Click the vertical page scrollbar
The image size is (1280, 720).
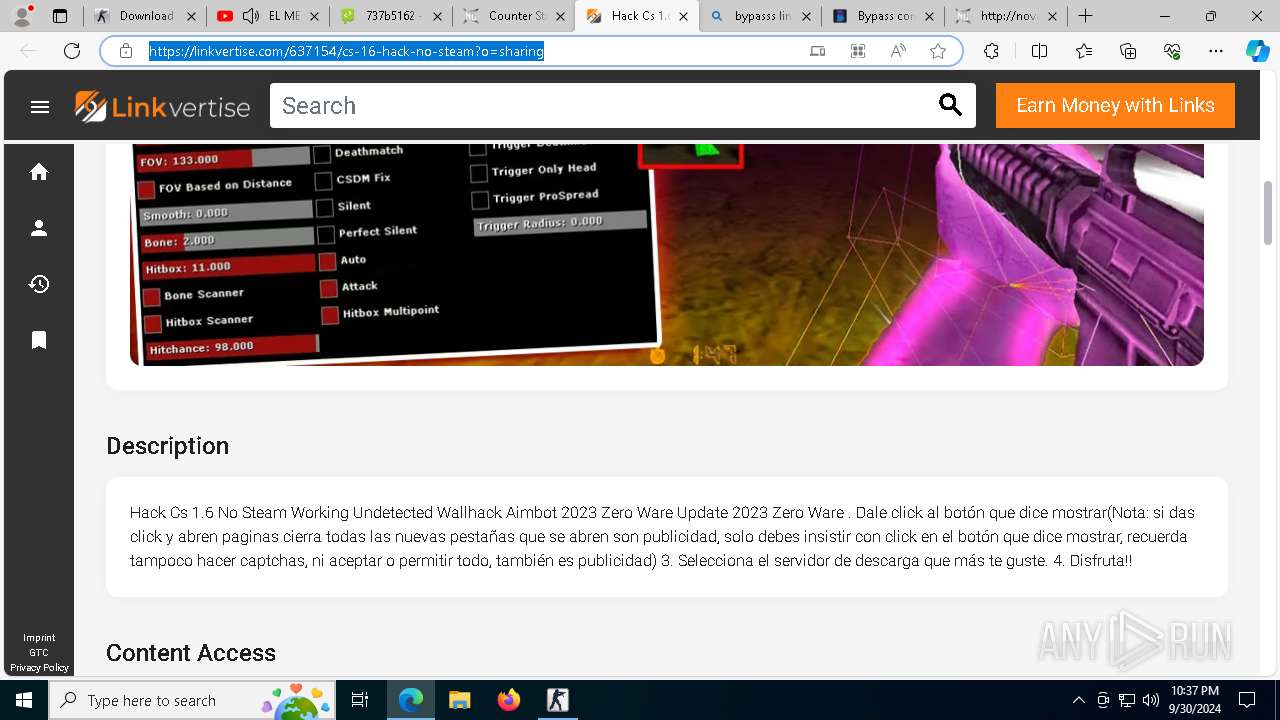coord(1268,212)
